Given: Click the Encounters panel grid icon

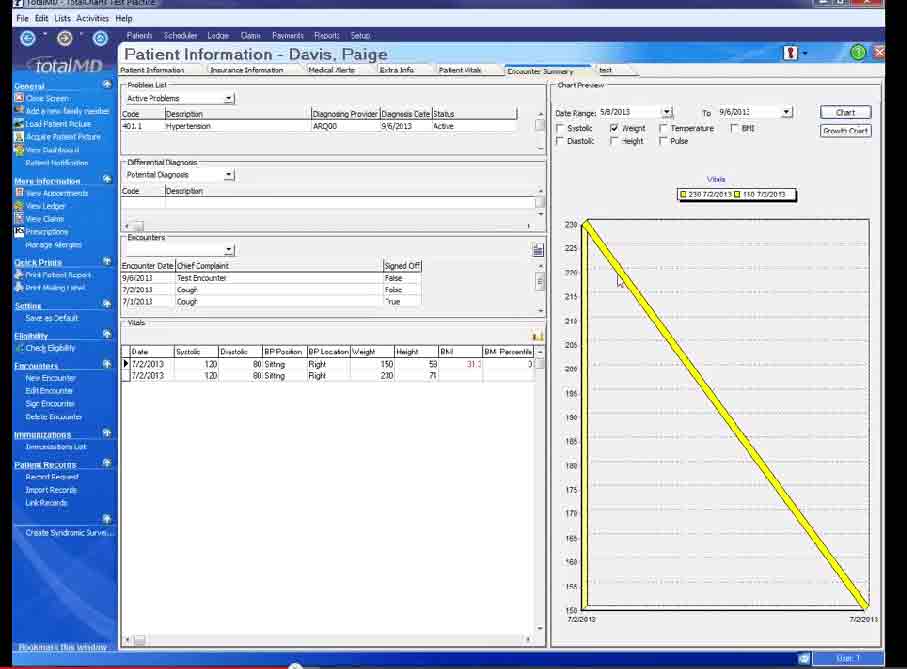Looking at the screenshot, I should (538, 250).
